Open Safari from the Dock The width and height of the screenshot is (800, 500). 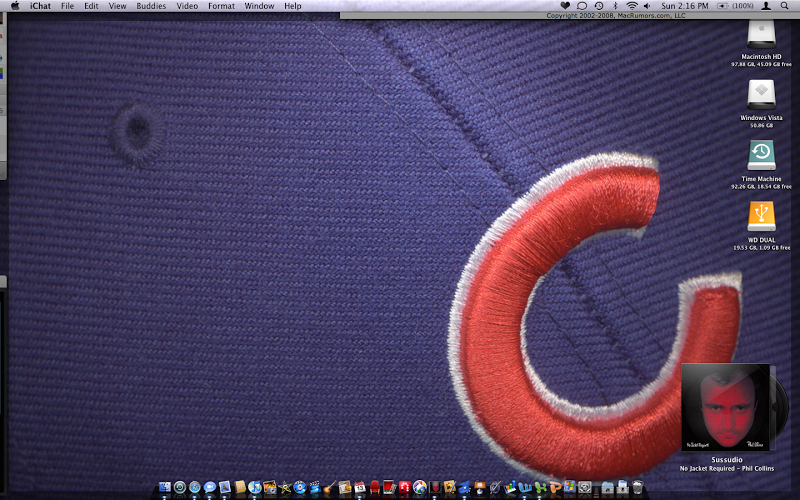point(195,487)
